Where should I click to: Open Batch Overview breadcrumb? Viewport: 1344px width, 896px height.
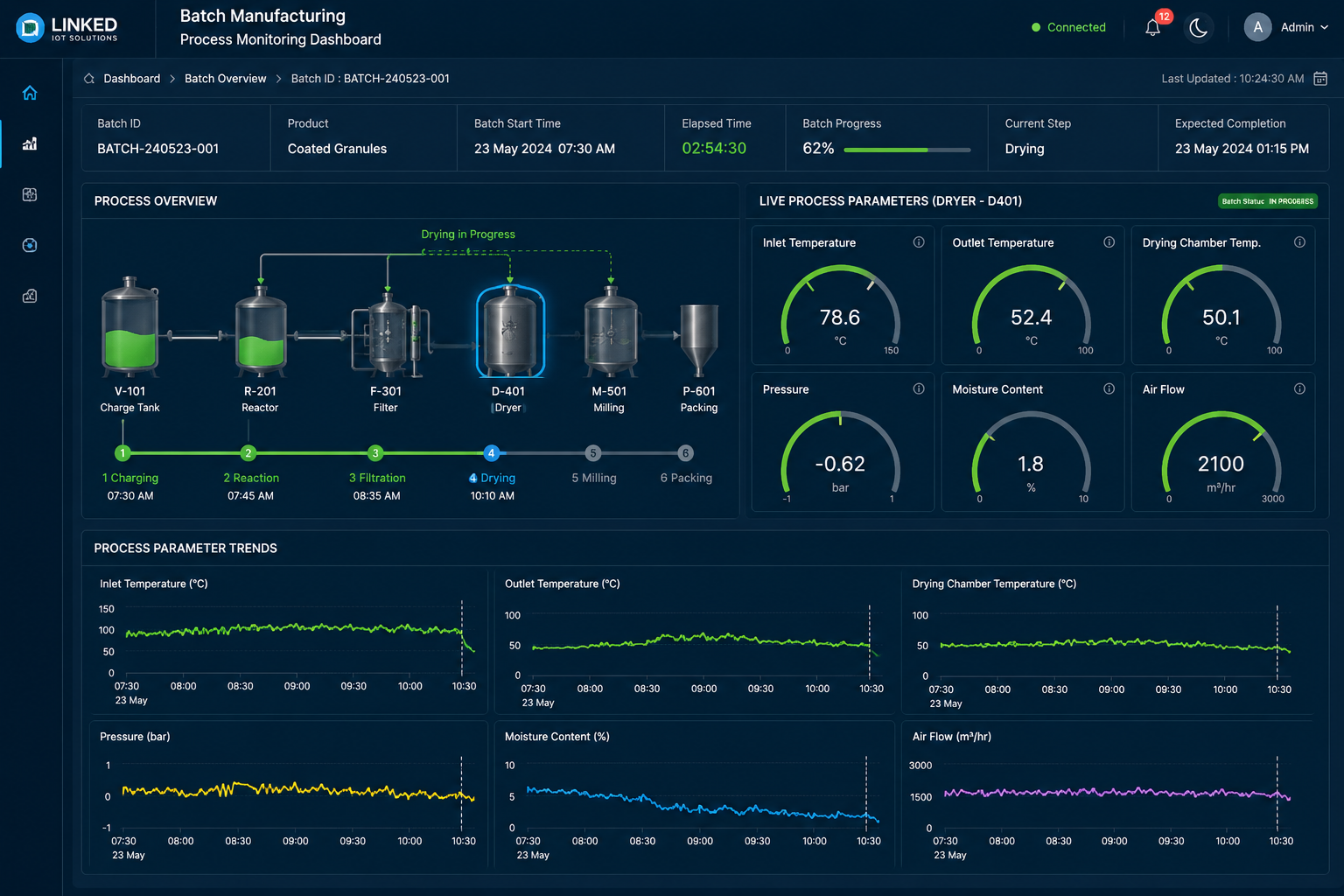(x=225, y=79)
